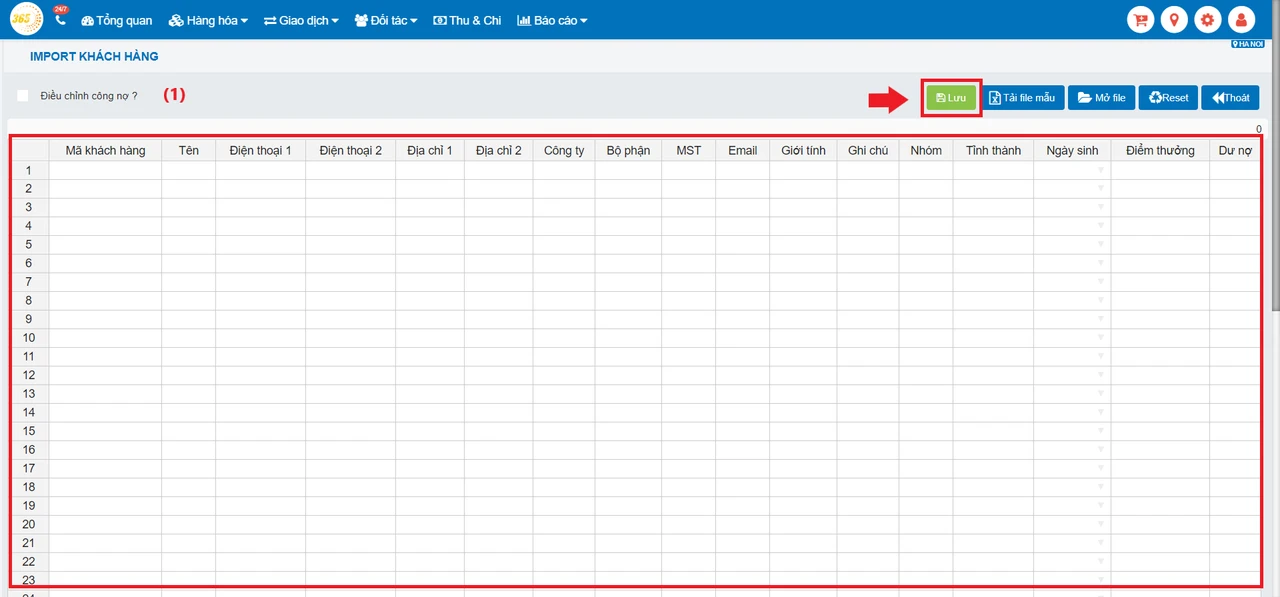Select Nhóm column header
1280x597 pixels.
click(x=926, y=151)
